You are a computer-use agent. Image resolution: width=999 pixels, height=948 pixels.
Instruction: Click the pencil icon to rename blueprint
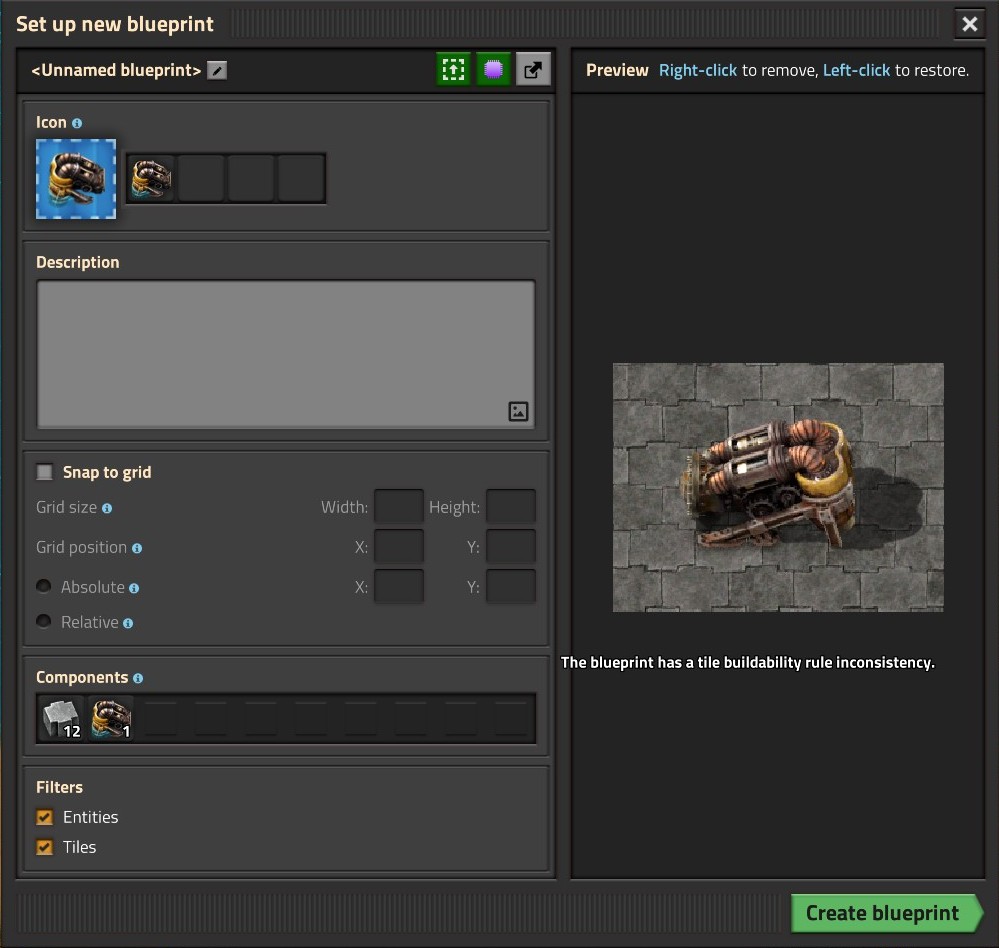point(216,70)
